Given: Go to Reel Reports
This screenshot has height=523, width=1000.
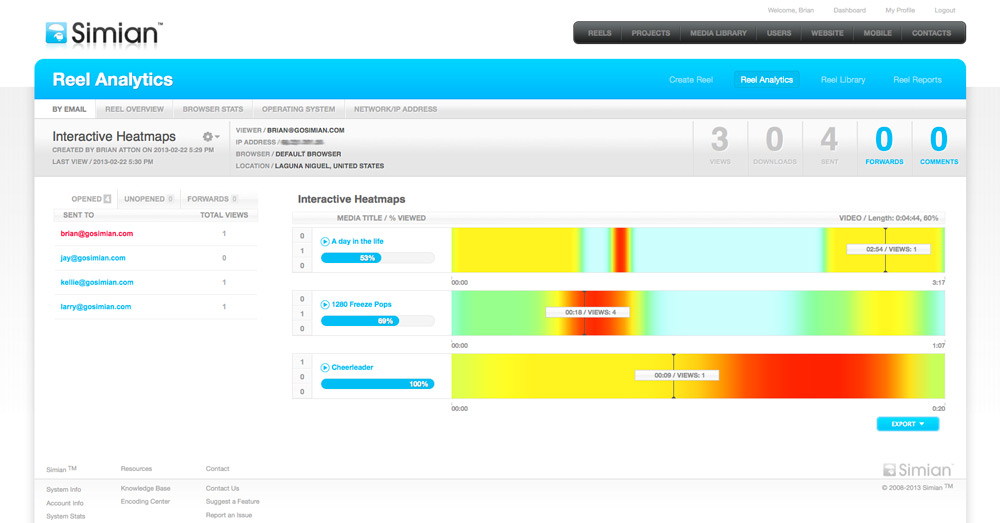Looking at the screenshot, I should 917,80.
